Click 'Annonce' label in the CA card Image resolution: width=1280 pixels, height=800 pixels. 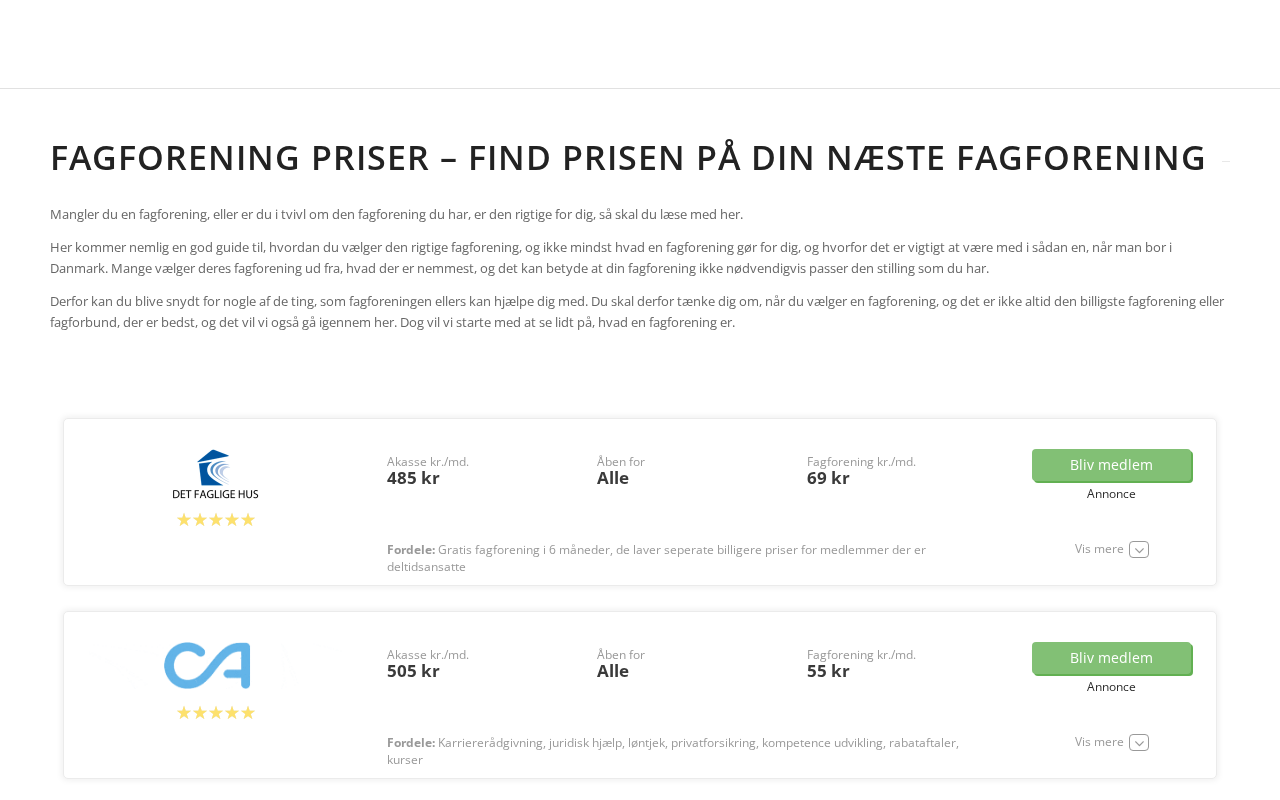tap(1111, 687)
